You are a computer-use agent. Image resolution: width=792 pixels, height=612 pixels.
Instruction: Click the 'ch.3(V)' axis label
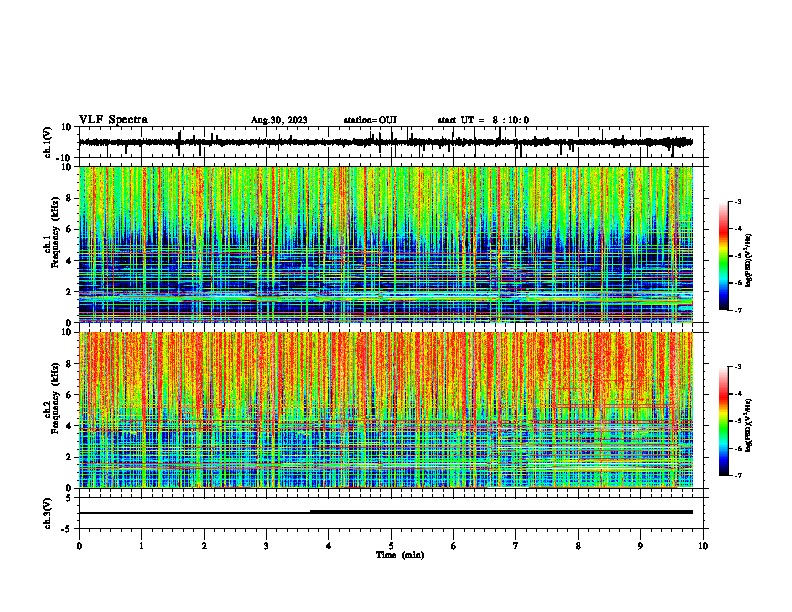click(48, 513)
